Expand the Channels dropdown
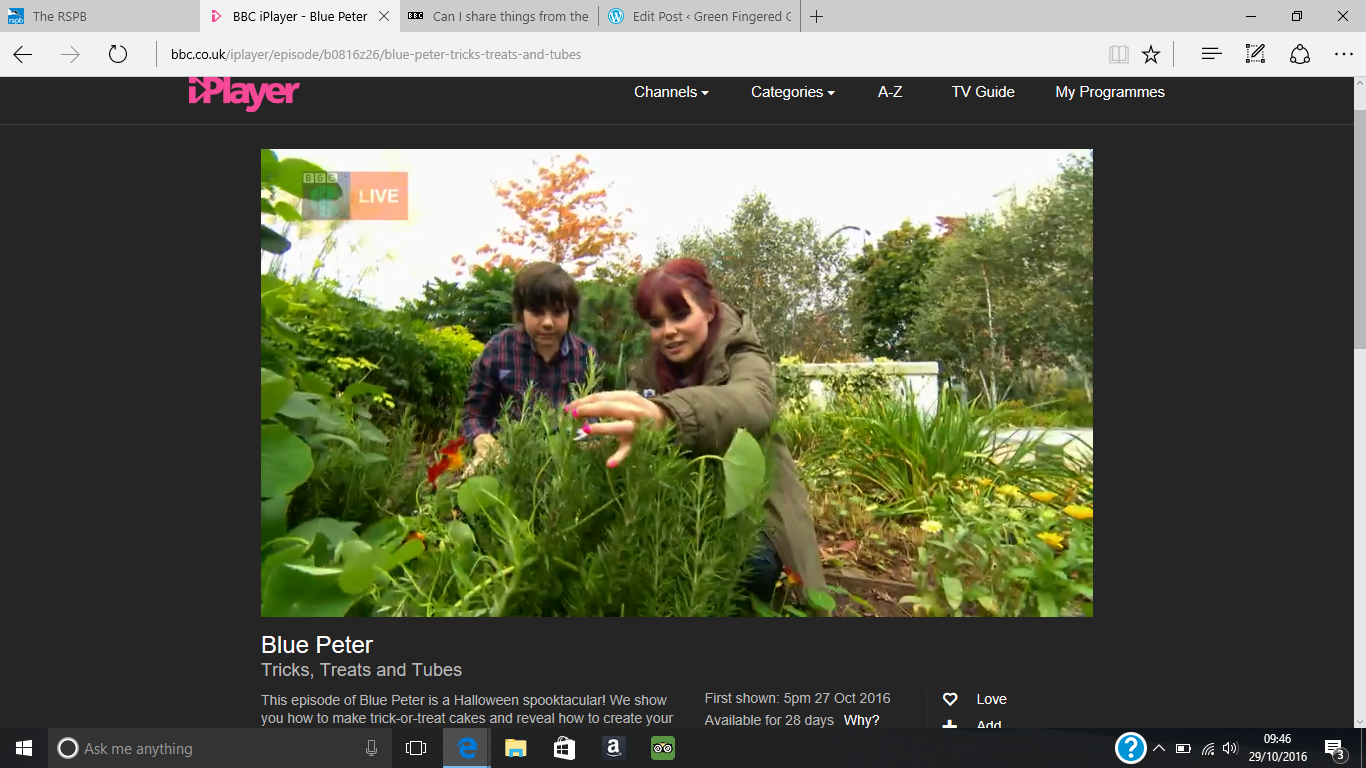This screenshot has height=768, width=1366. (671, 92)
